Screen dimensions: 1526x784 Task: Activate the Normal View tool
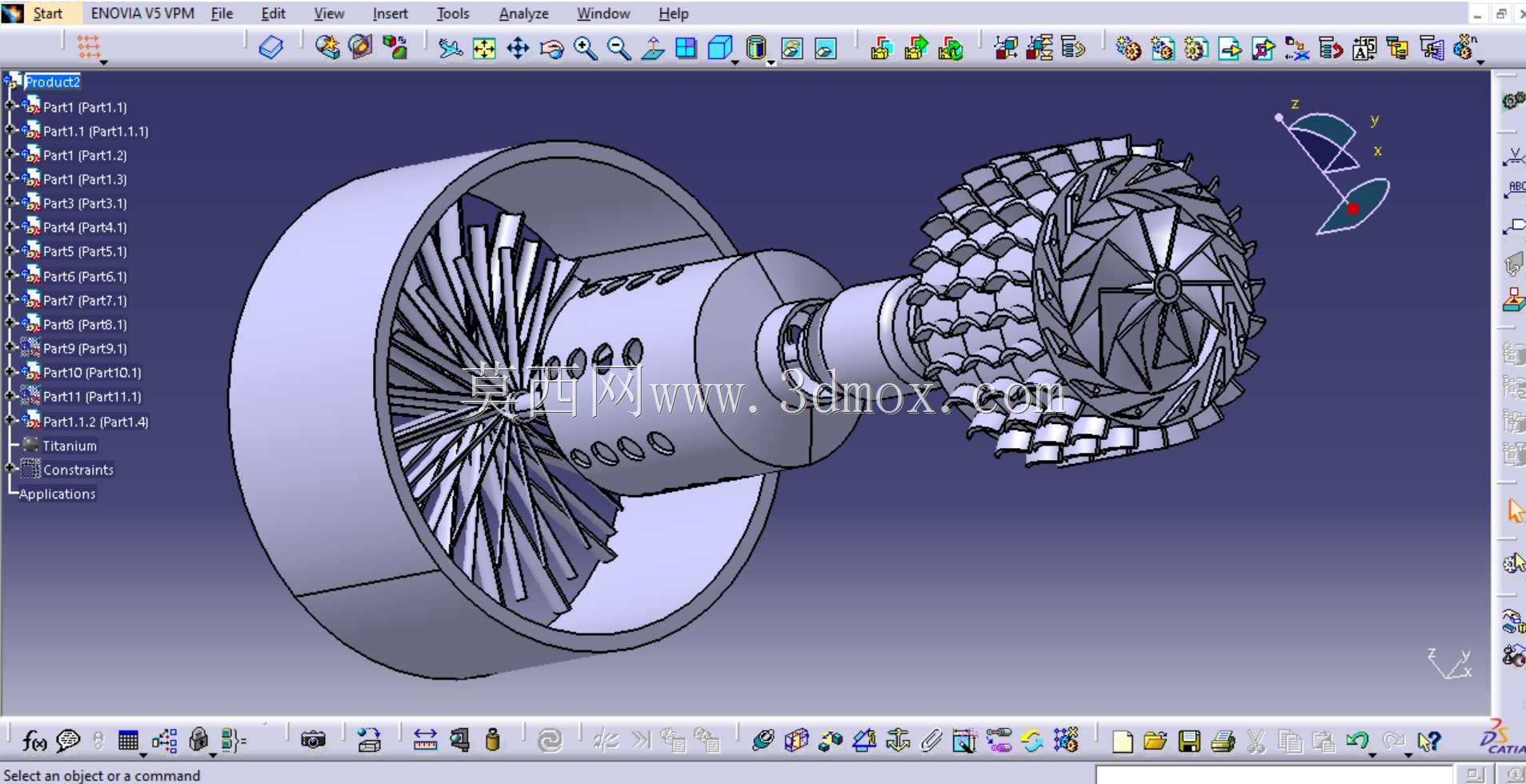click(653, 48)
